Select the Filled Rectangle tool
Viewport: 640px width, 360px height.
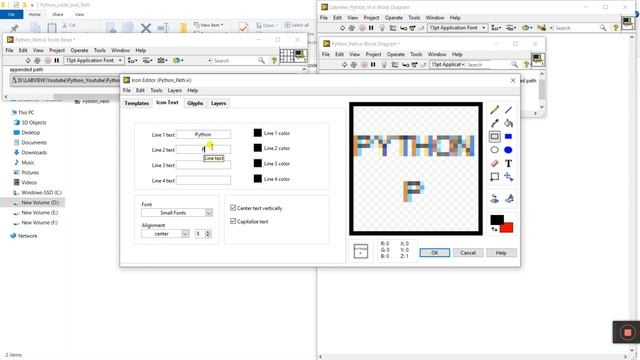tap(508, 136)
